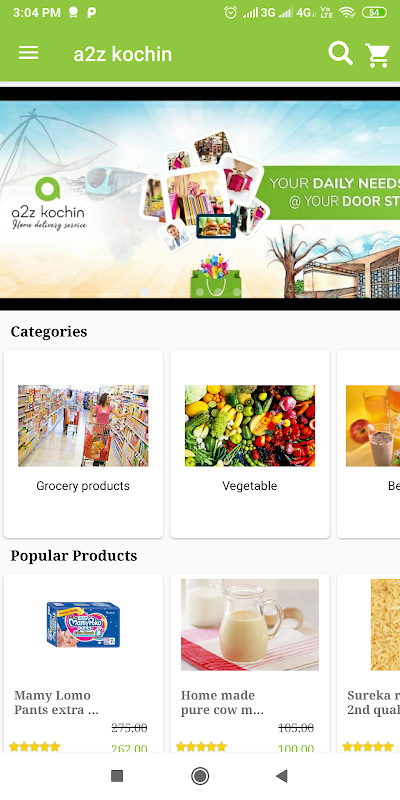
Task: Tap star rating under Mamy Lomo Pants
Action: pyautogui.click(x=35, y=747)
